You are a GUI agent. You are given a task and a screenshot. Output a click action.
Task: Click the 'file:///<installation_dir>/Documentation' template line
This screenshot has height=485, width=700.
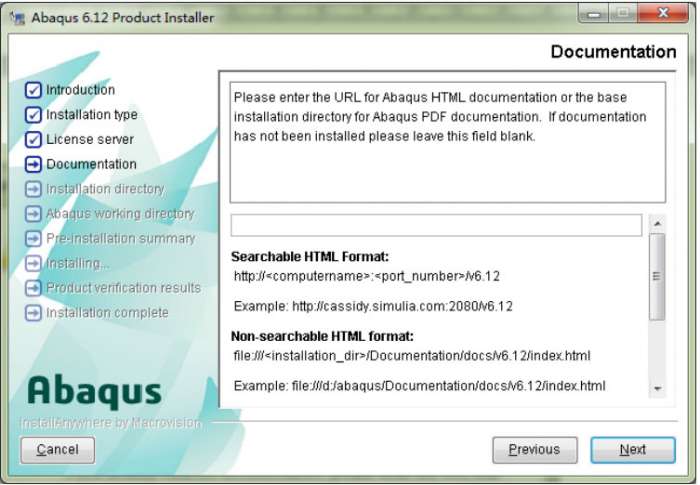412,356
